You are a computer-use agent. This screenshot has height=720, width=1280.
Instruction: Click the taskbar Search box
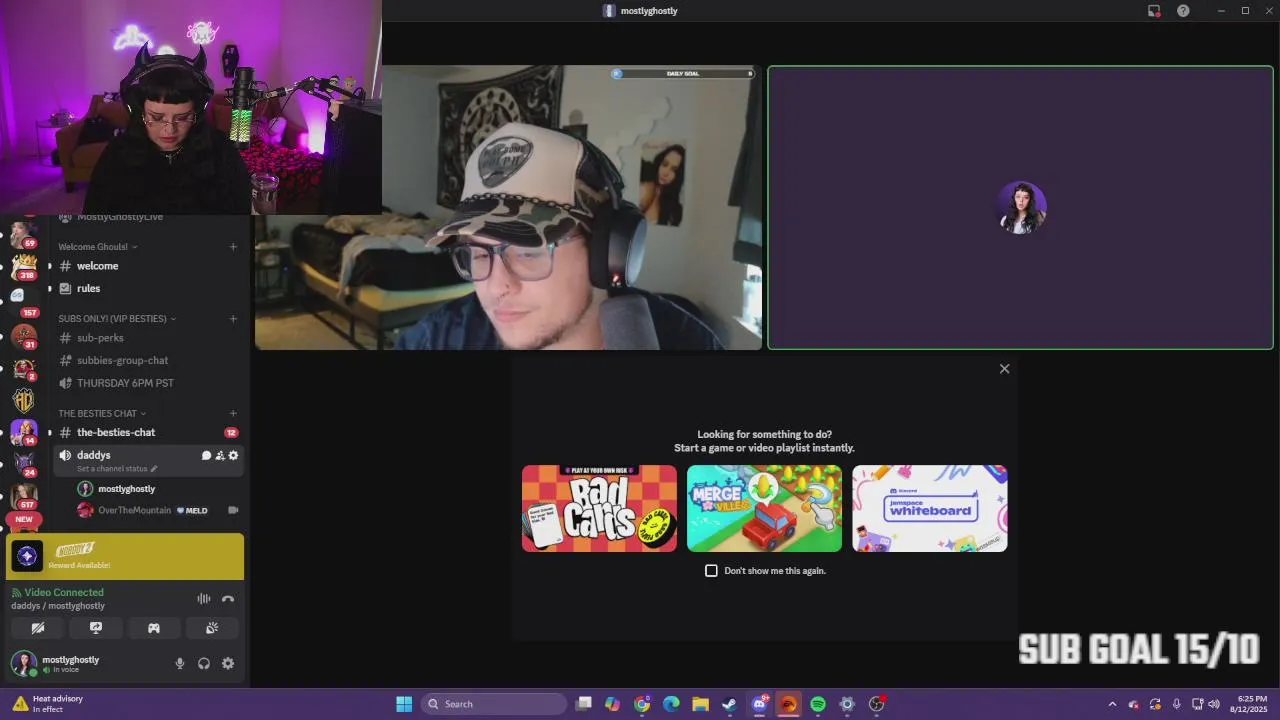click(x=494, y=704)
